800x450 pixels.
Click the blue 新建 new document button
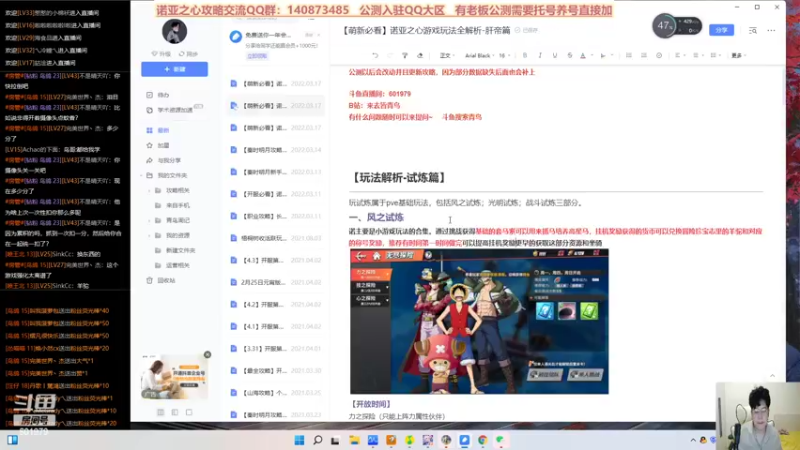click(x=174, y=69)
